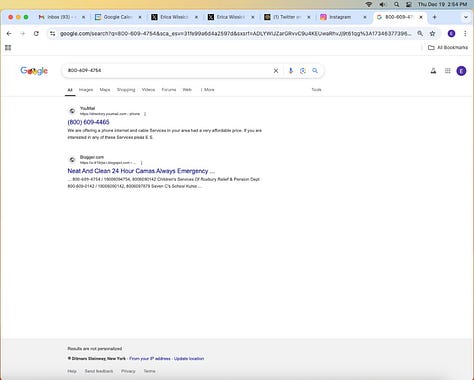Clear the search query with the X
This screenshot has height=380, width=474.
276,71
